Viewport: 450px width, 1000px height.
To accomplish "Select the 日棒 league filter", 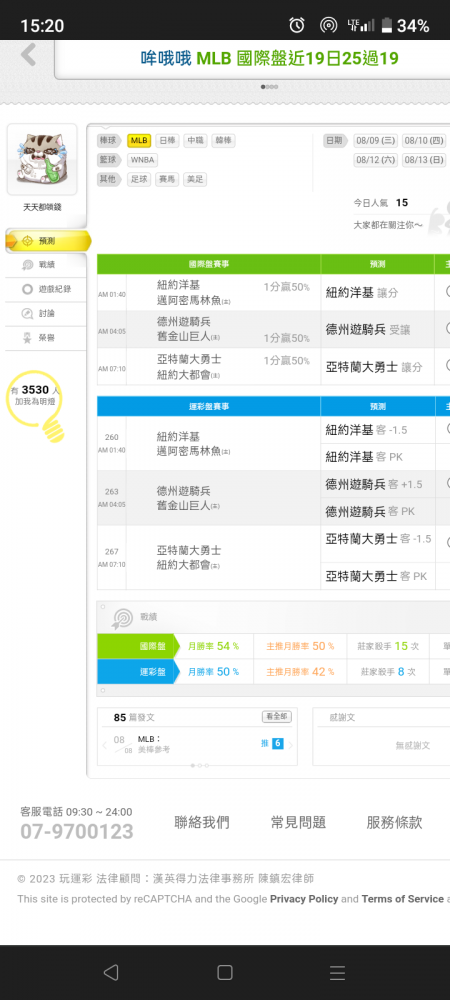I will click(167, 140).
